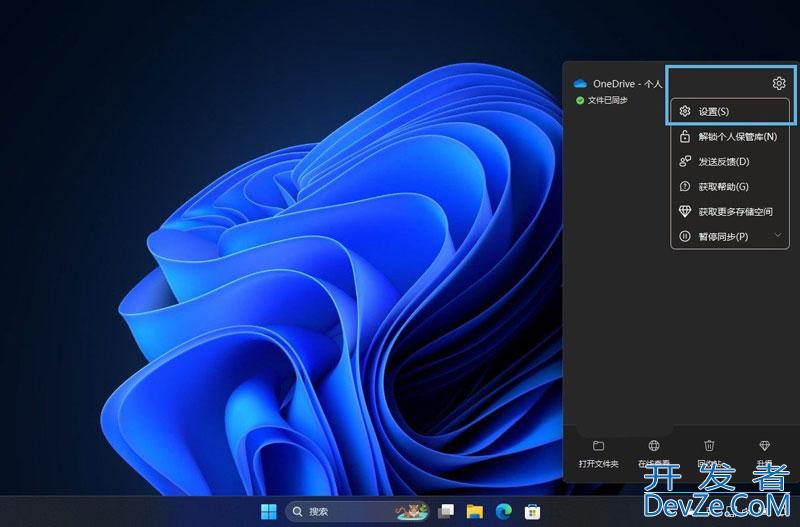Open the Windows Start button
Image resolution: width=800 pixels, height=527 pixels.
pos(268,511)
